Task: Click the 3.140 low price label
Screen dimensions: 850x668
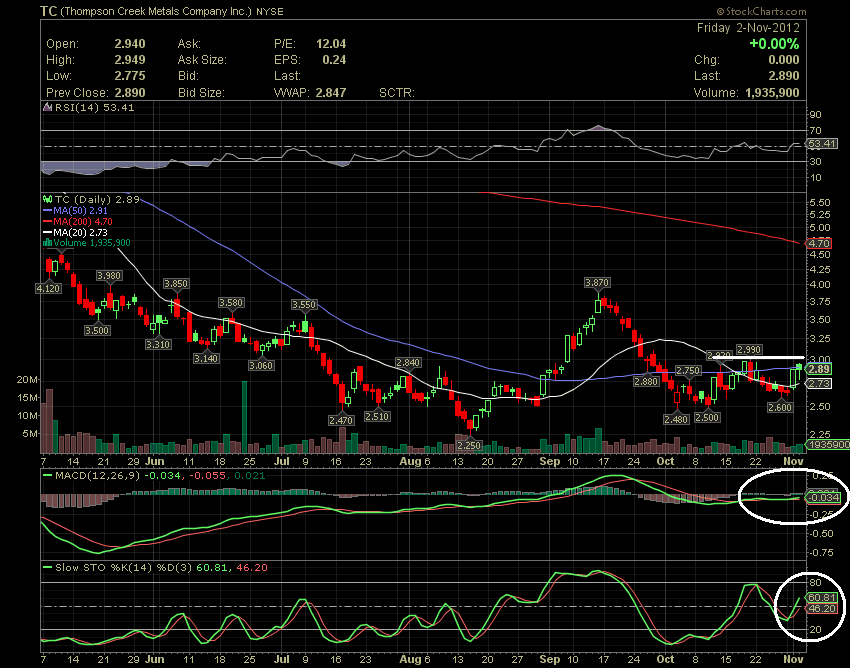Action: coord(207,358)
